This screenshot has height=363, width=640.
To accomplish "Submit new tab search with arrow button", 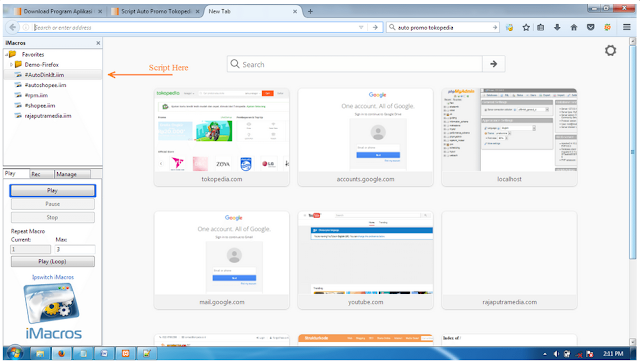I will coord(493,64).
